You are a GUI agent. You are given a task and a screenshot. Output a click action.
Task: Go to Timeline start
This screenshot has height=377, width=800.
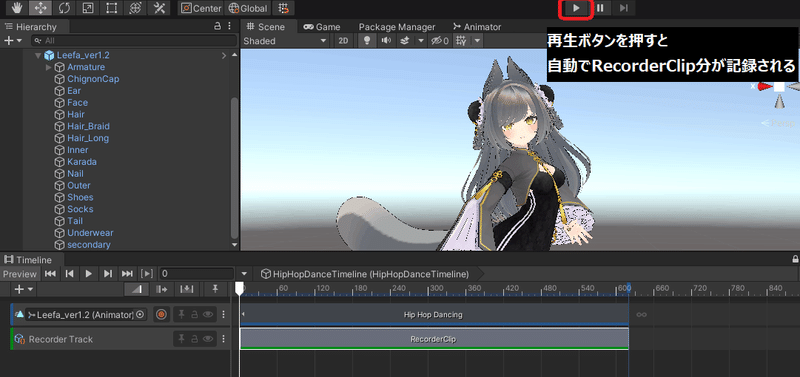click(50, 274)
